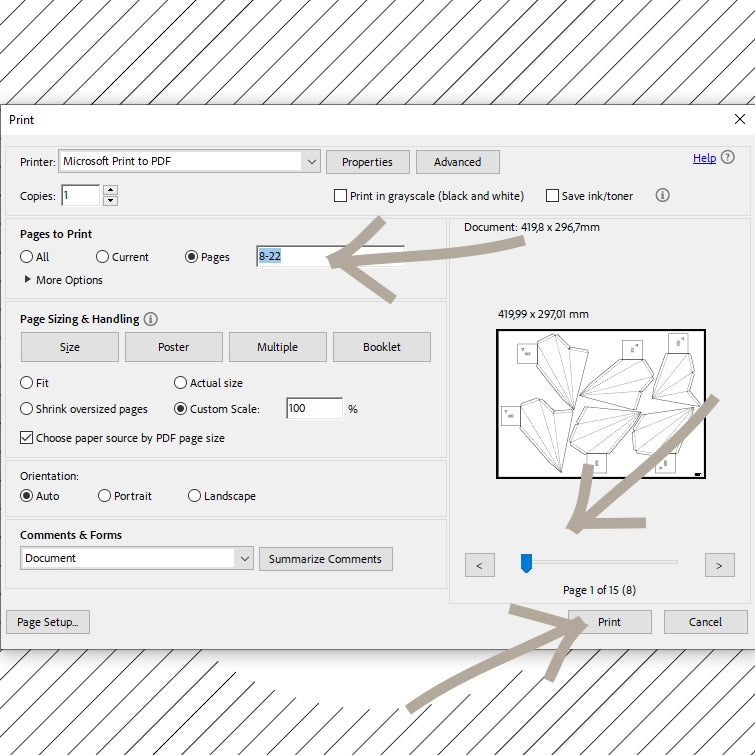Select the Booklet sizing tab
The height and width of the screenshot is (755, 755).
point(381,347)
